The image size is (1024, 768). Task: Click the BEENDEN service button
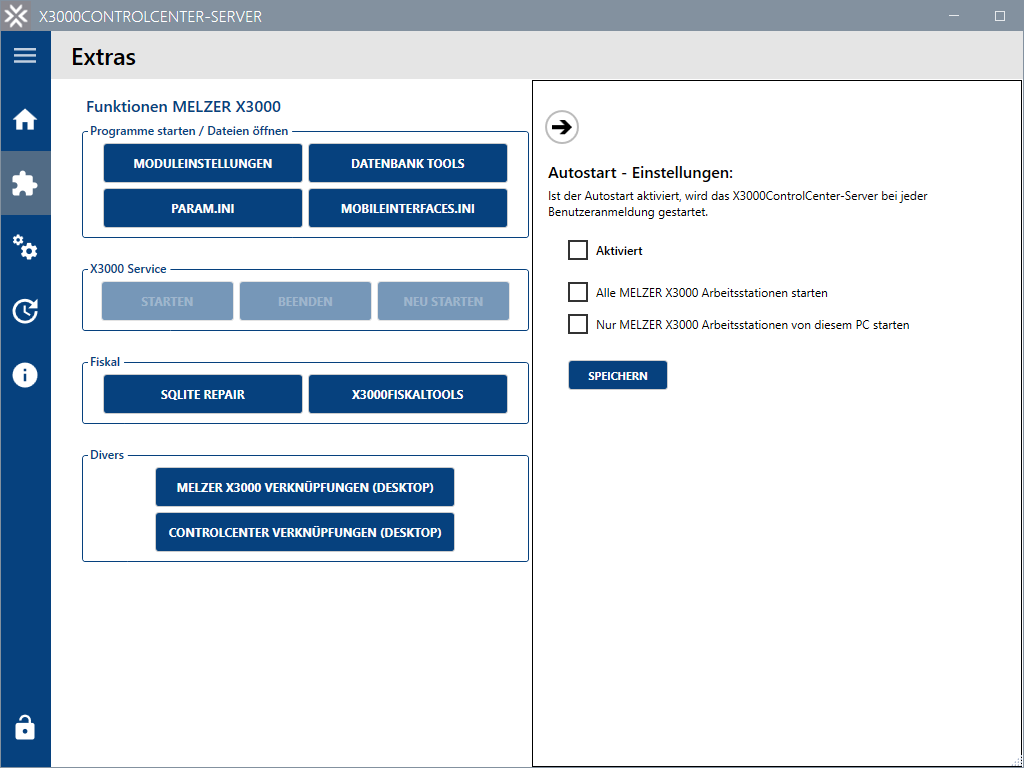click(x=306, y=301)
